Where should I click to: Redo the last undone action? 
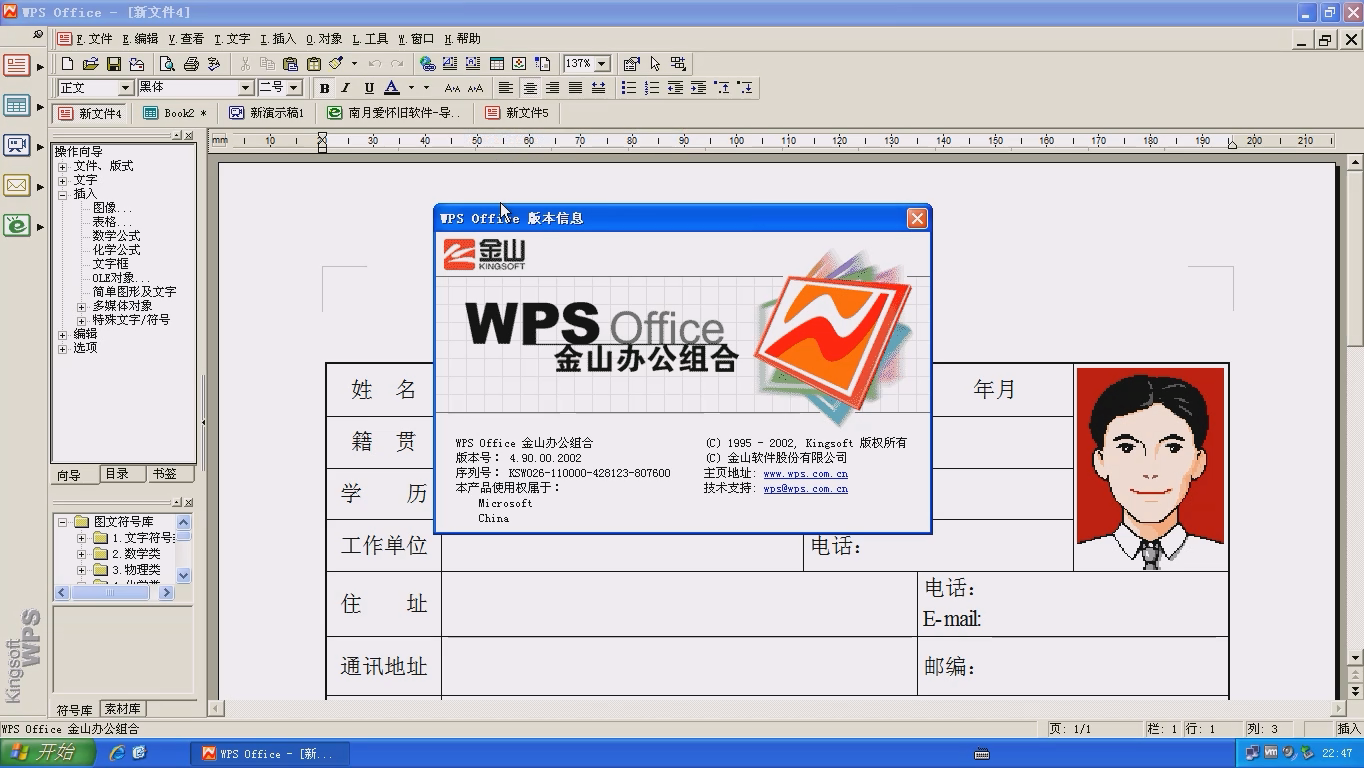pos(397,63)
